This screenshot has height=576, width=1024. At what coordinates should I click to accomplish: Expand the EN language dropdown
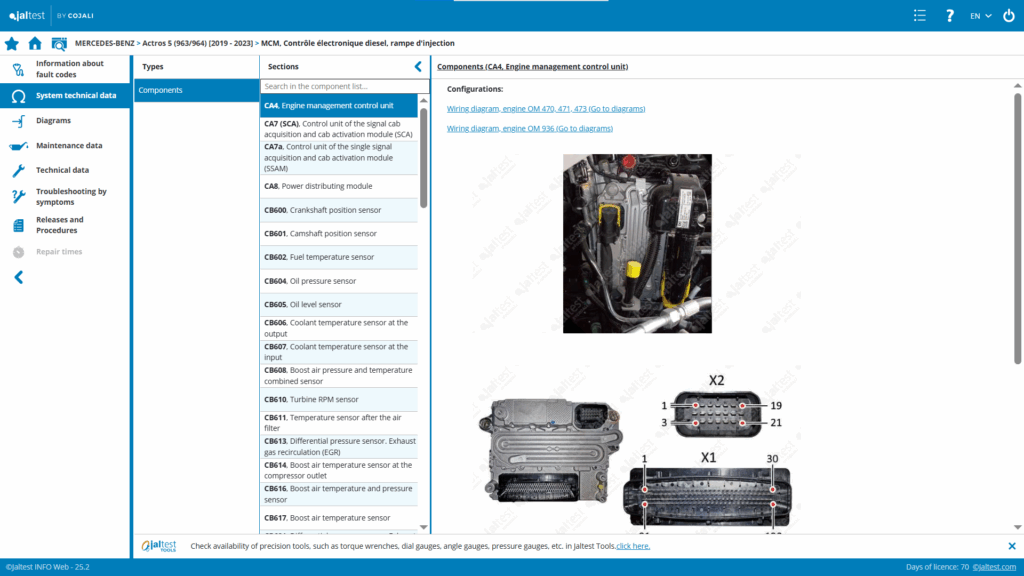[x=980, y=15]
